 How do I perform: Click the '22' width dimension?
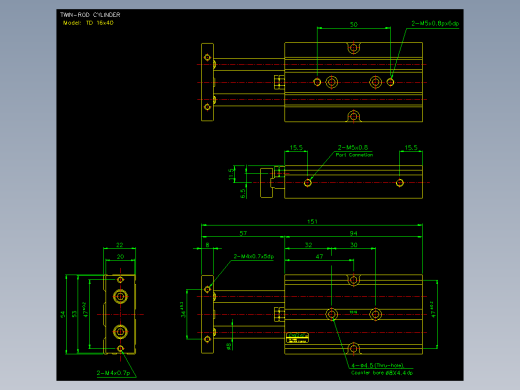coord(120,245)
